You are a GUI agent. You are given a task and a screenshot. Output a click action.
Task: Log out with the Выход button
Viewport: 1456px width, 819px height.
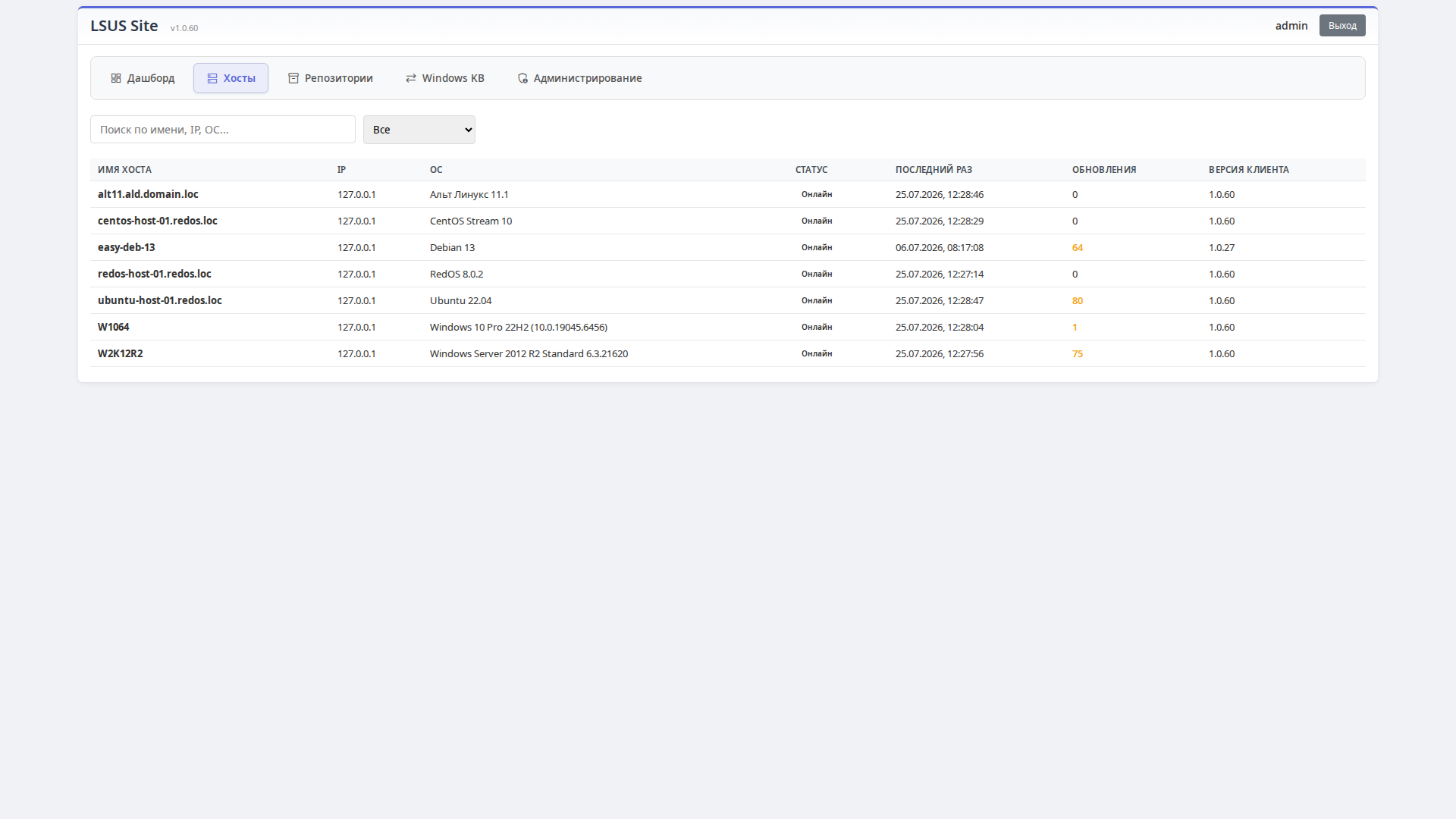click(1342, 26)
